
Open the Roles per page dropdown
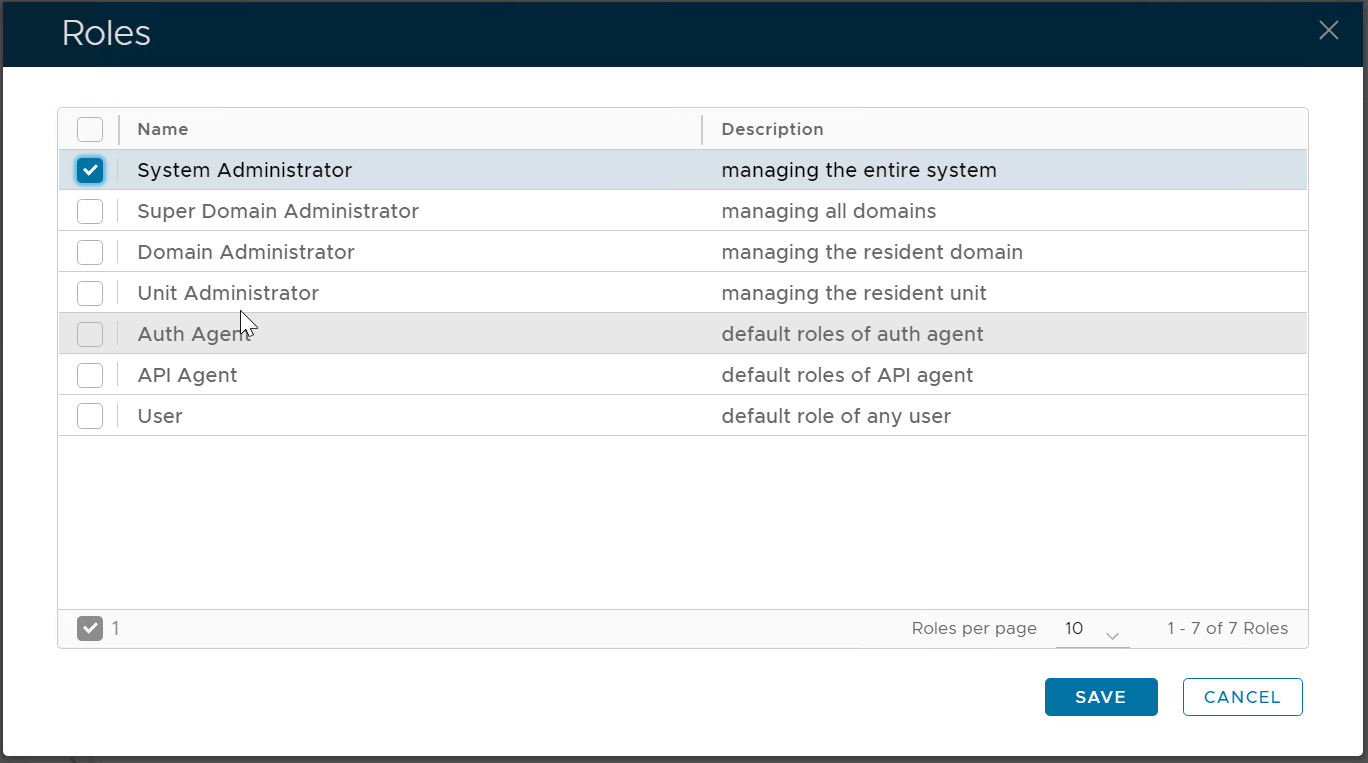click(1091, 629)
